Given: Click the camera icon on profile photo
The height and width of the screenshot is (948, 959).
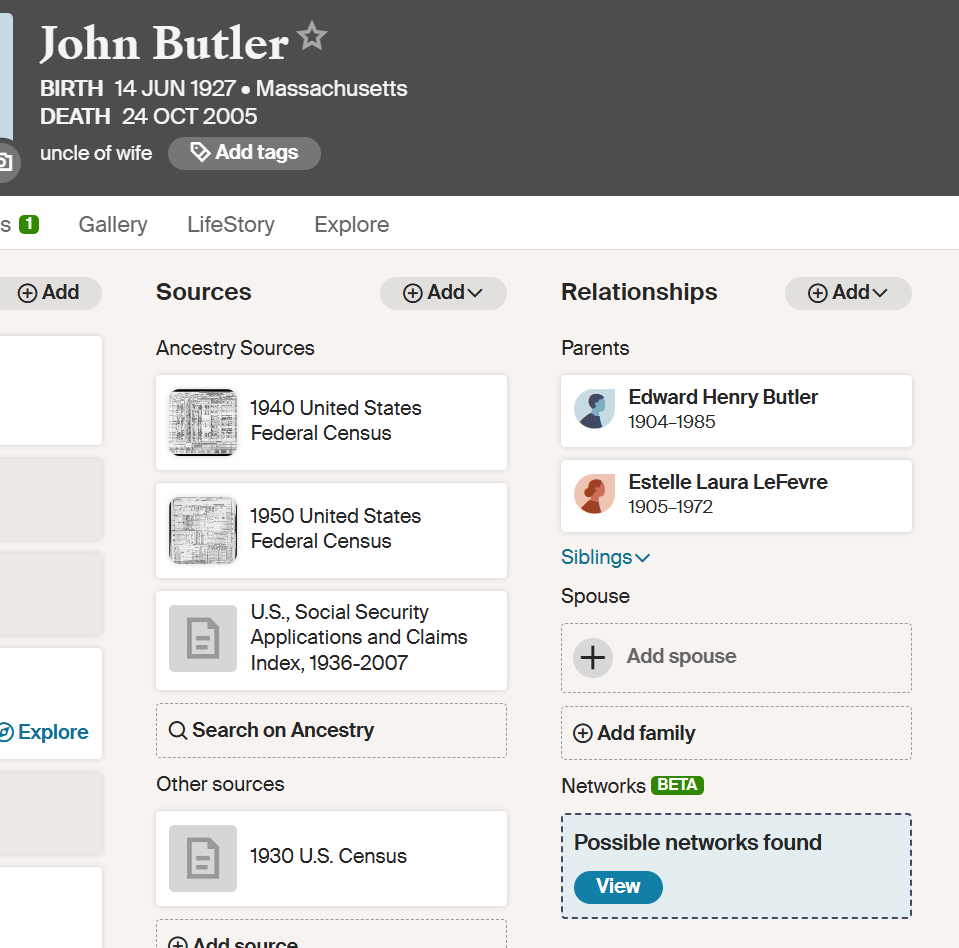Looking at the screenshot, I should coord(5,161).
